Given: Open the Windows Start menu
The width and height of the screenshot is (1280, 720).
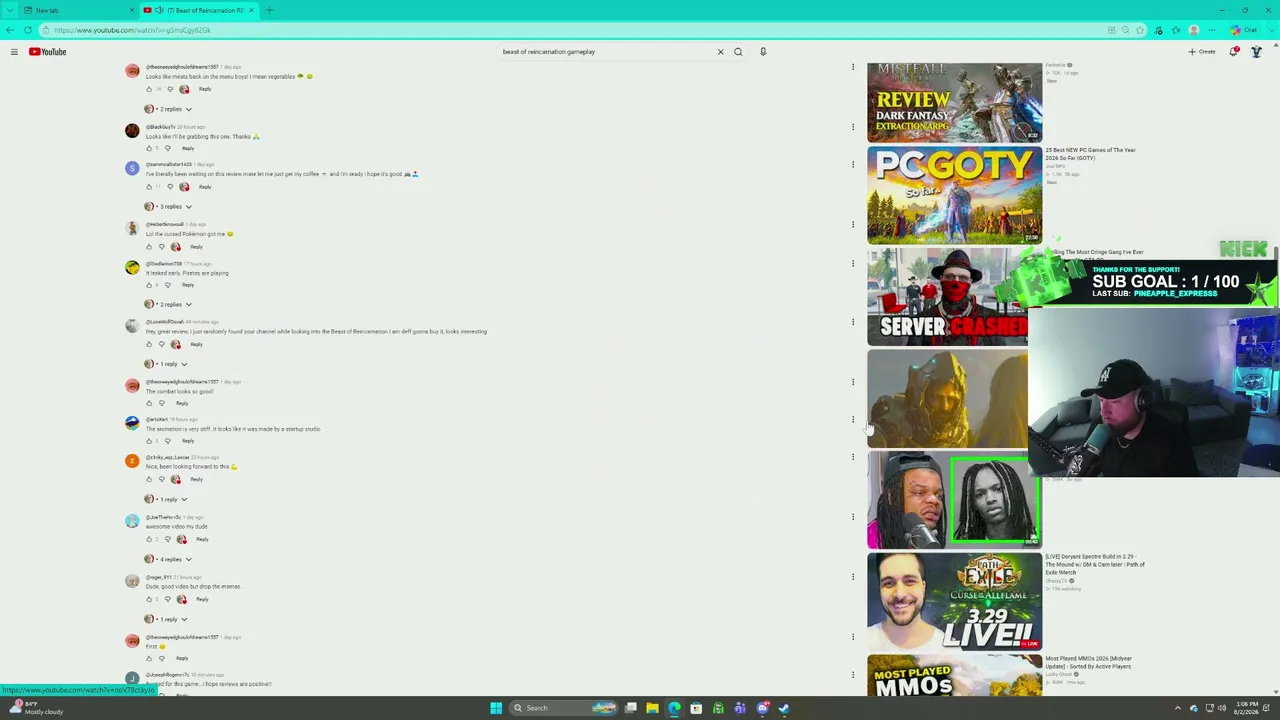Looking at the screenshot, I should (x=496, y=708).
